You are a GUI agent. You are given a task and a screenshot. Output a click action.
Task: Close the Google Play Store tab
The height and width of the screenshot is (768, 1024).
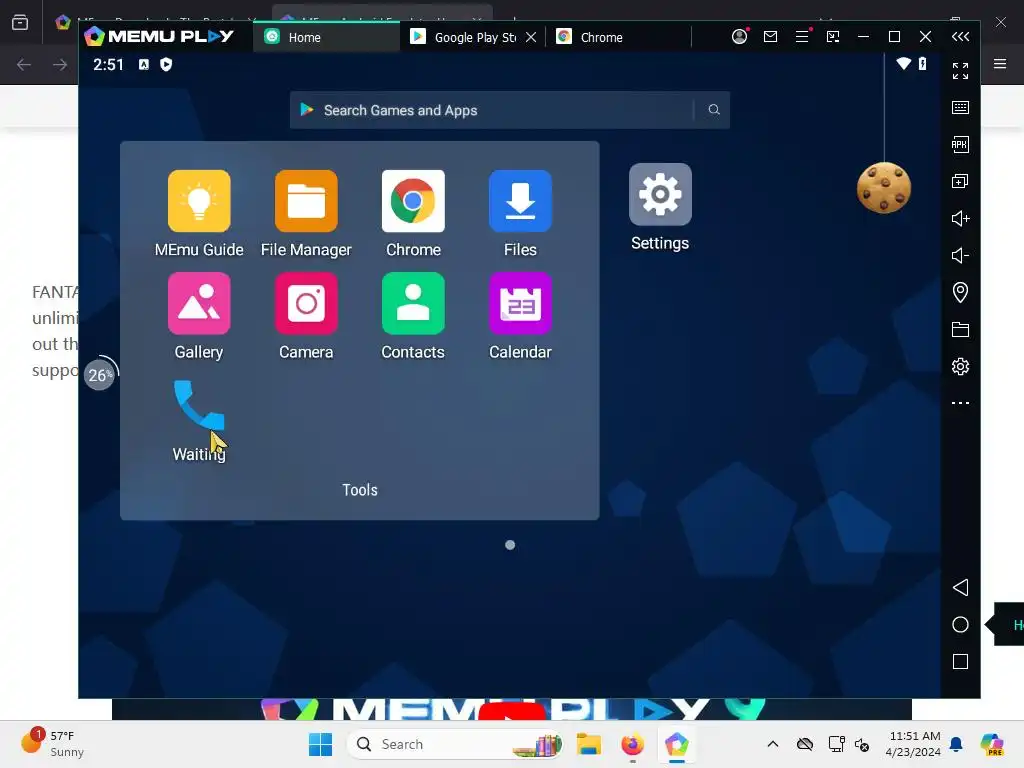coord(531,37)
